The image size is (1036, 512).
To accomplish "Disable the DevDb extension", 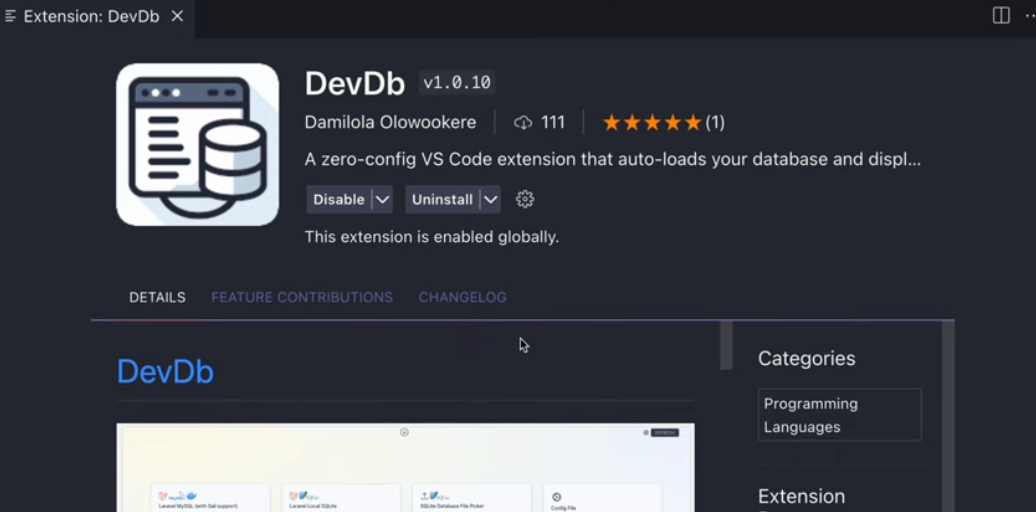I will pyautogui.click(x=339, y=200).
